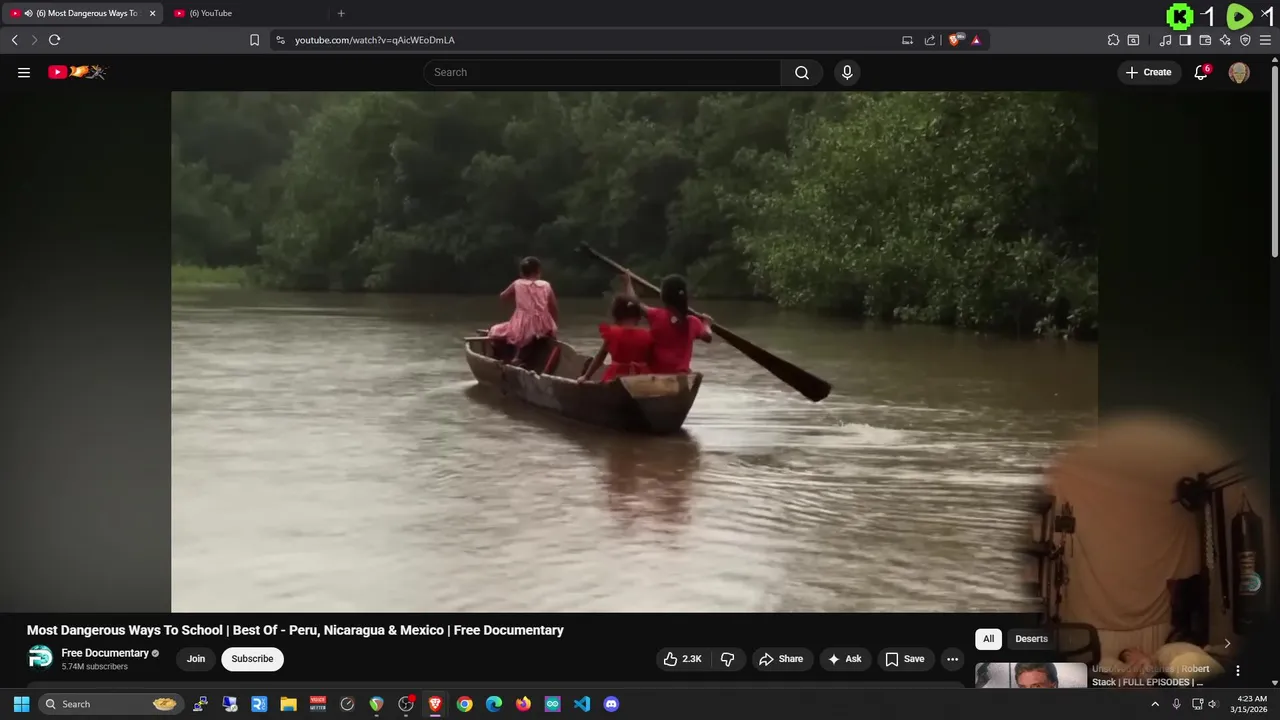The image size is (1280, 720).
Task: Open Leo AI sparkle icon
Action: point(1225,40)
